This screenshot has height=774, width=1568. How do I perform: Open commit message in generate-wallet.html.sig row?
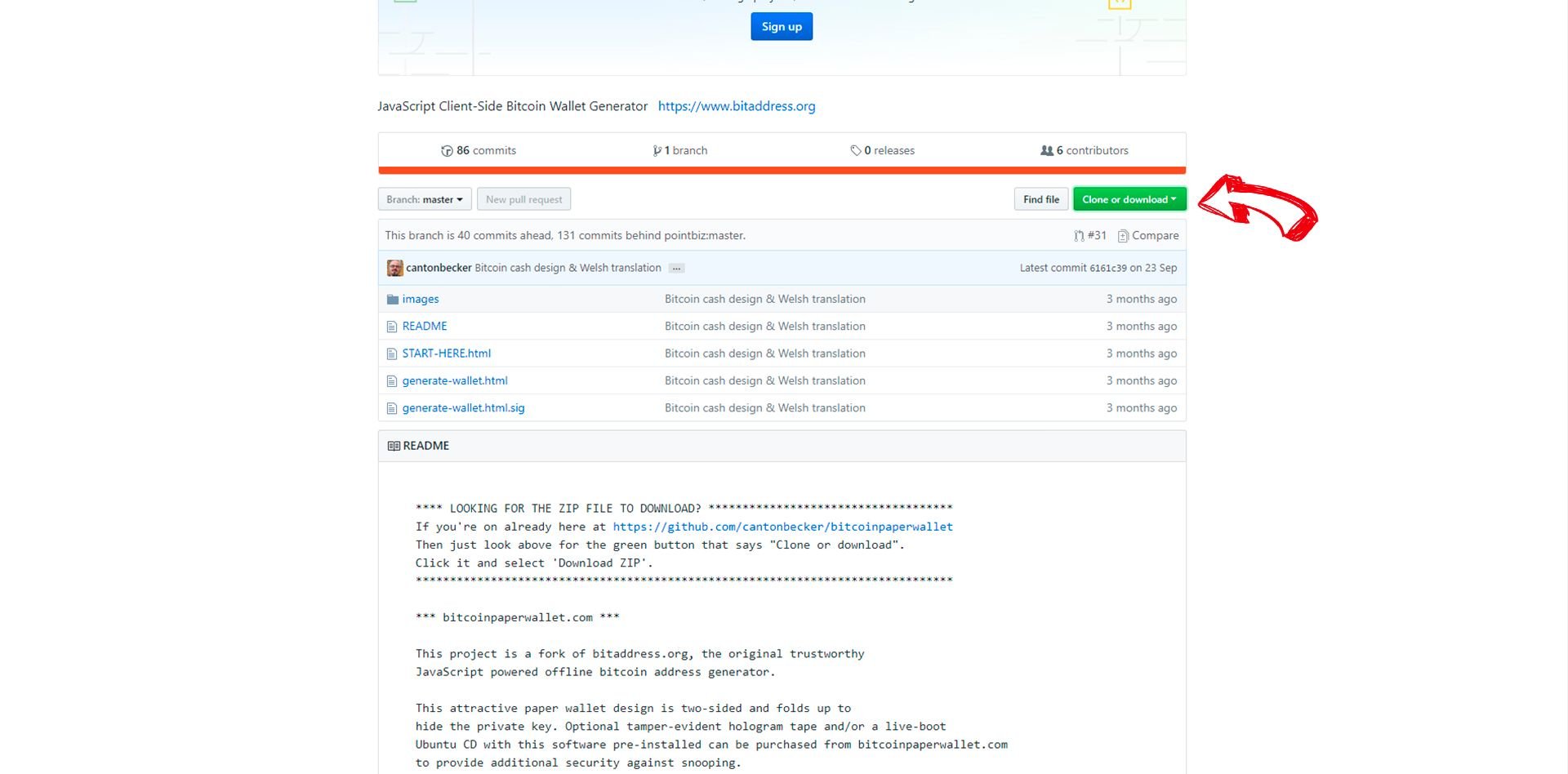tap(765, 407)
